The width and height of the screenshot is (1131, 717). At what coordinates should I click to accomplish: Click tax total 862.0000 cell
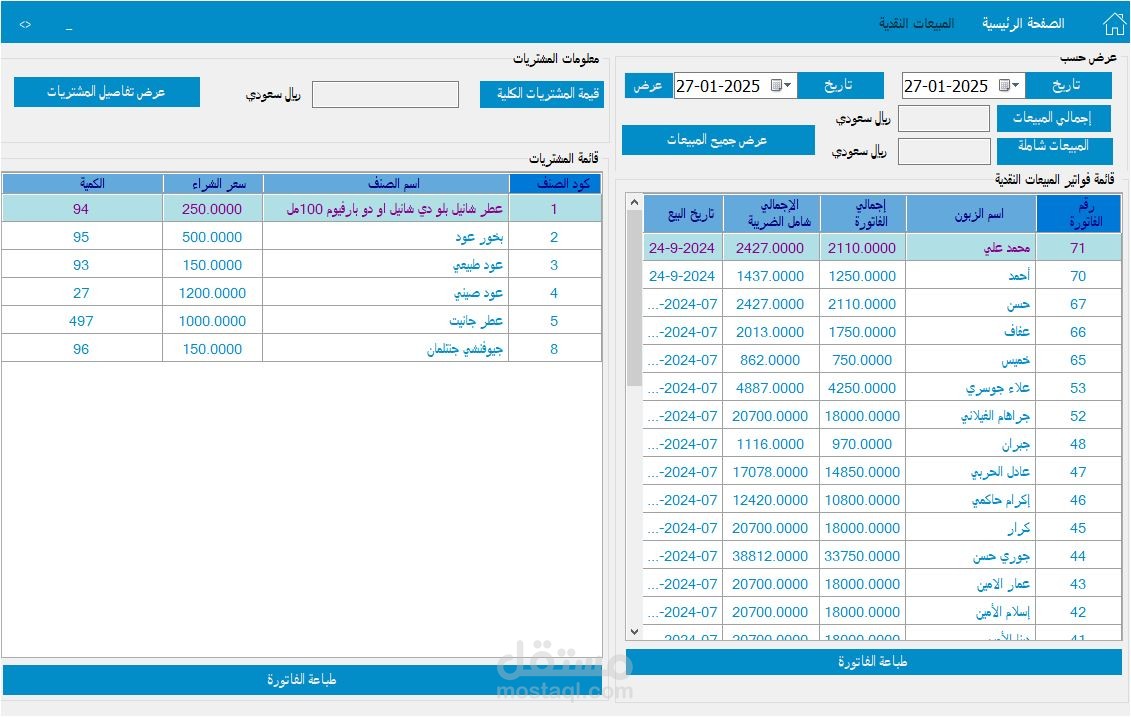tap(770, 360)
